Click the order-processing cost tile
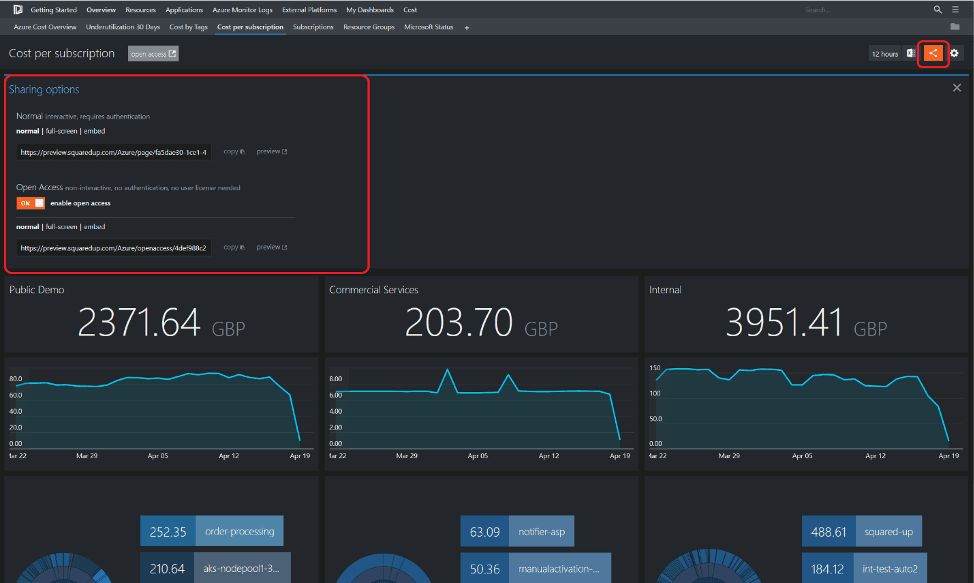This screenshot has width=974, height=583. click(x=212, y=531)
